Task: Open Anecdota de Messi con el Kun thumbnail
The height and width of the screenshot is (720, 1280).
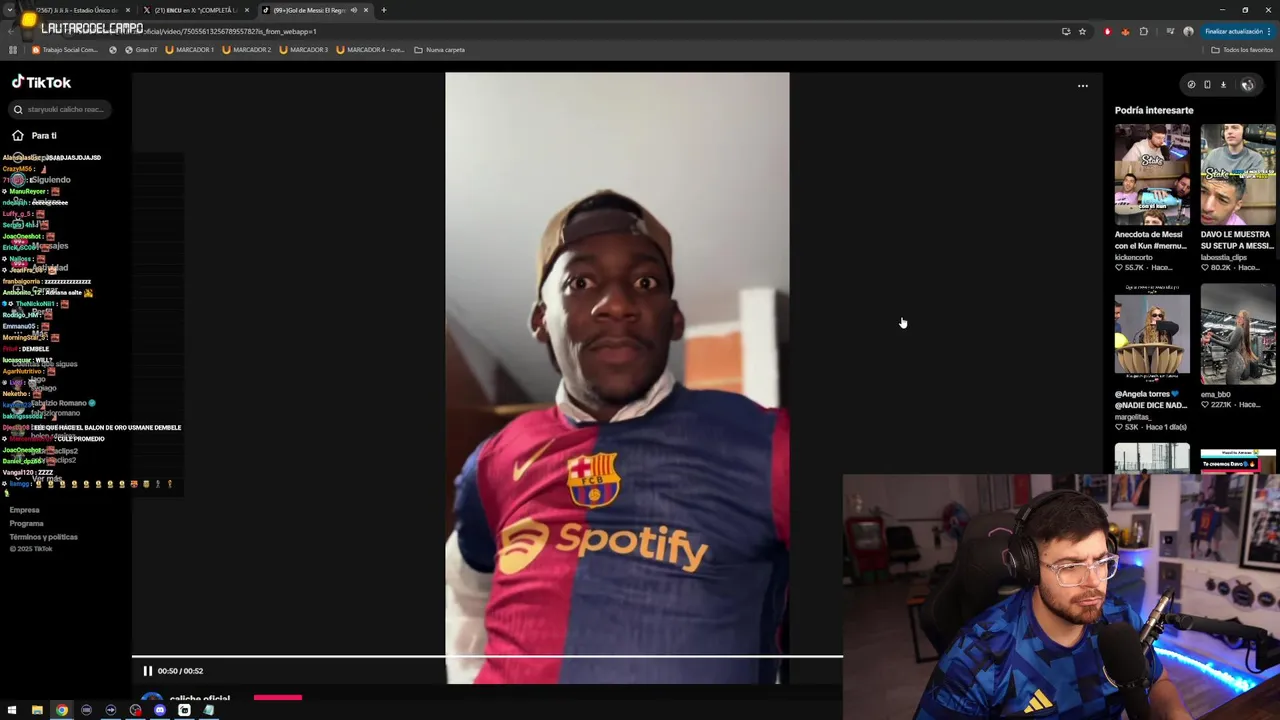Action: coord(1152,174)
